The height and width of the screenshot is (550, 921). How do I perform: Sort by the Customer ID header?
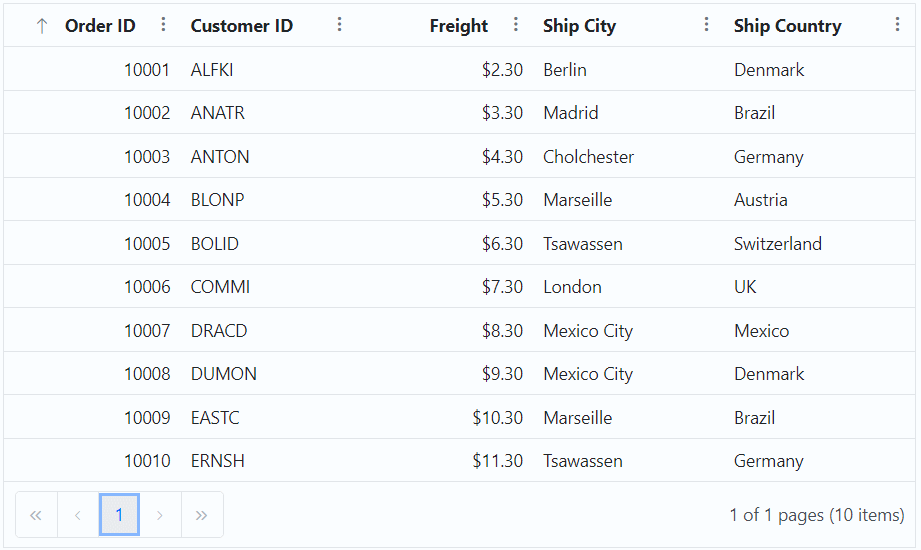(x=241, y=26)
